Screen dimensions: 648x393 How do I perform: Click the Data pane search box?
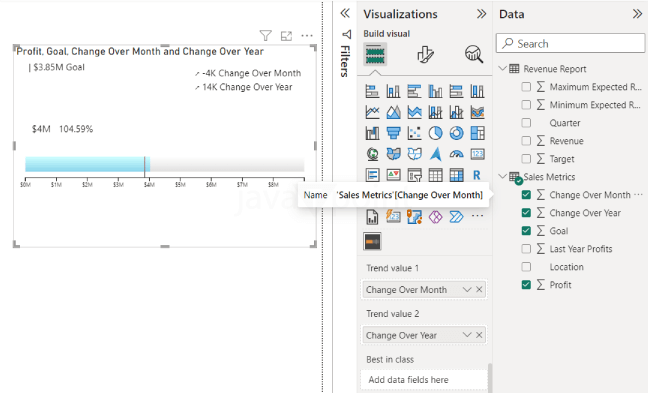570,43
